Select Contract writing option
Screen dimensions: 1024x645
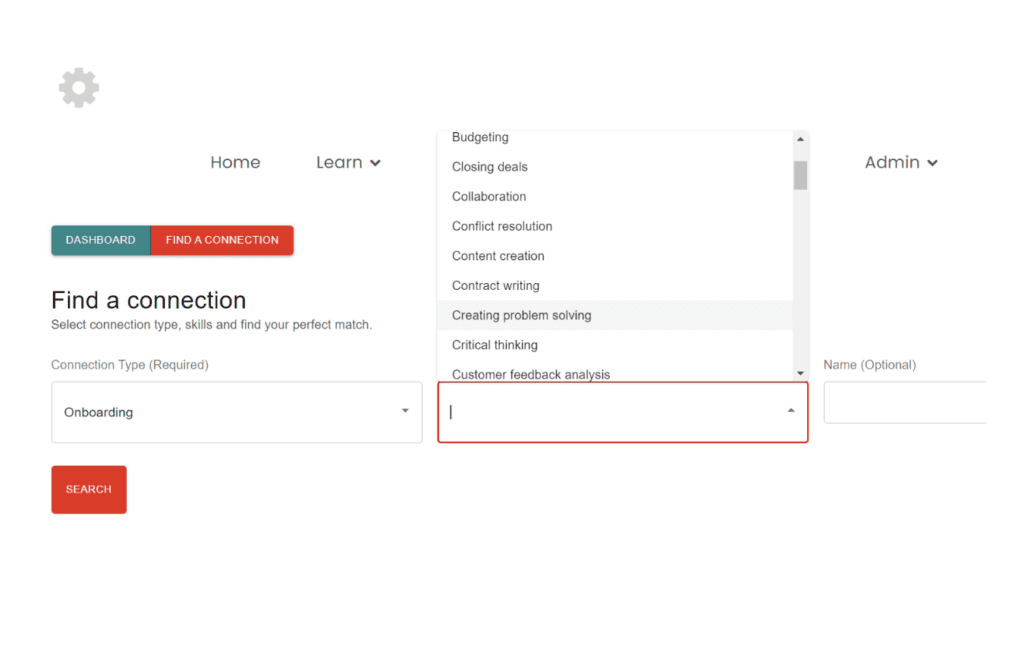(615, 285)
